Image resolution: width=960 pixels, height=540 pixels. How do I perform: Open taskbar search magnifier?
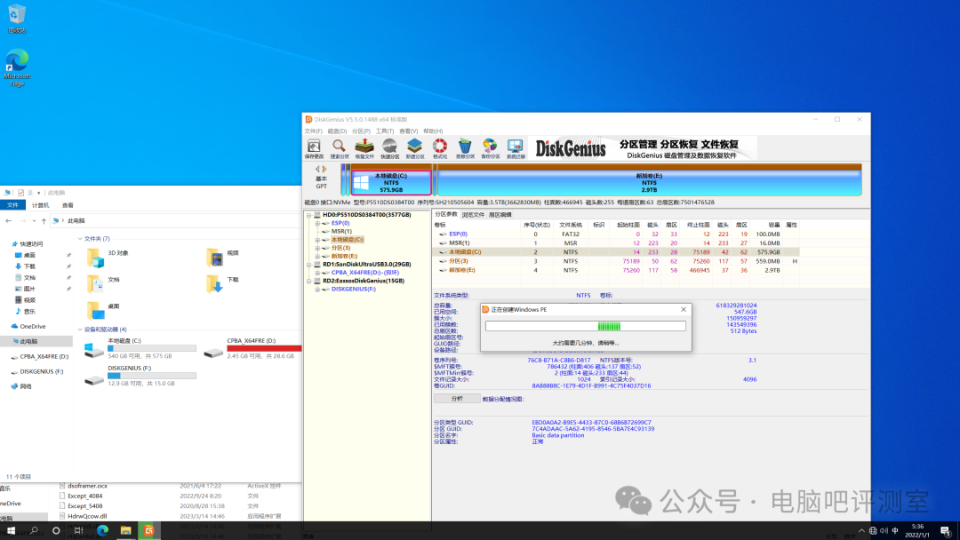[x=34, y=531]
